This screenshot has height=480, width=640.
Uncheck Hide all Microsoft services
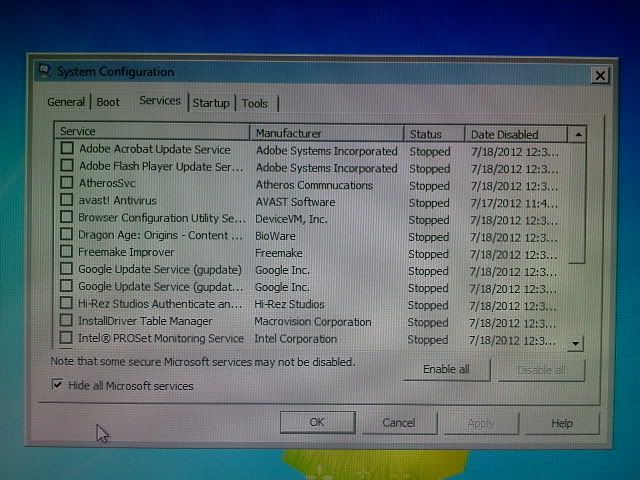[x=57, y=384]
